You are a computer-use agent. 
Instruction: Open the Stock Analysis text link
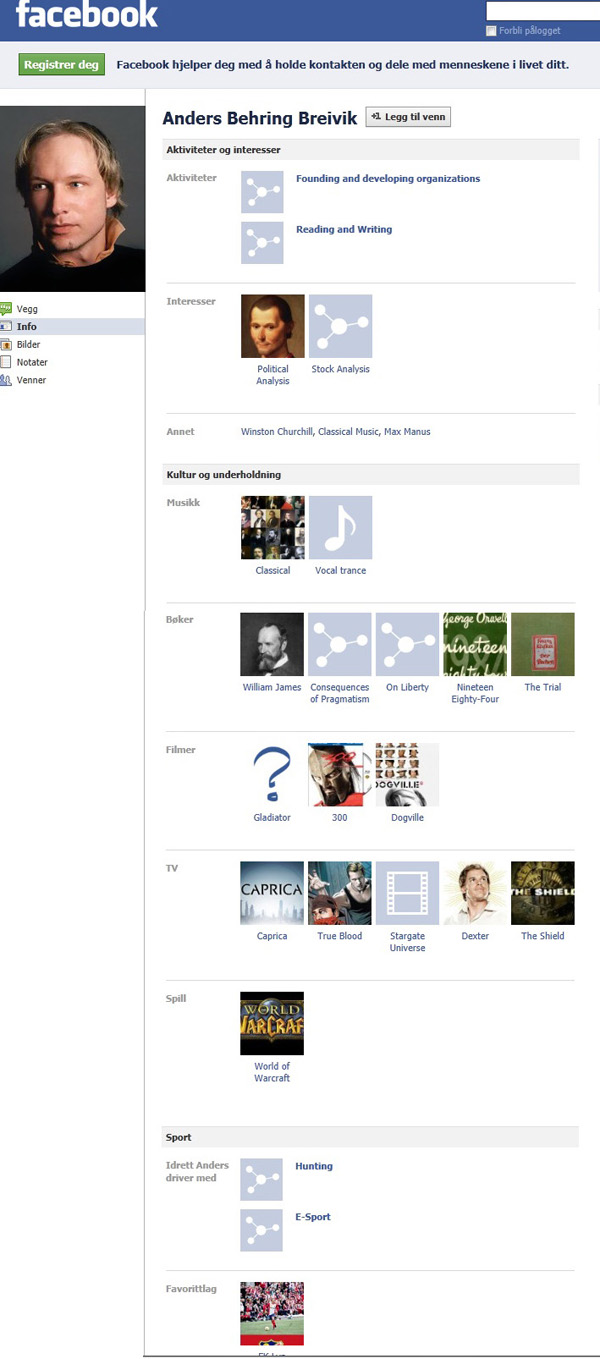tap(340, 369)
